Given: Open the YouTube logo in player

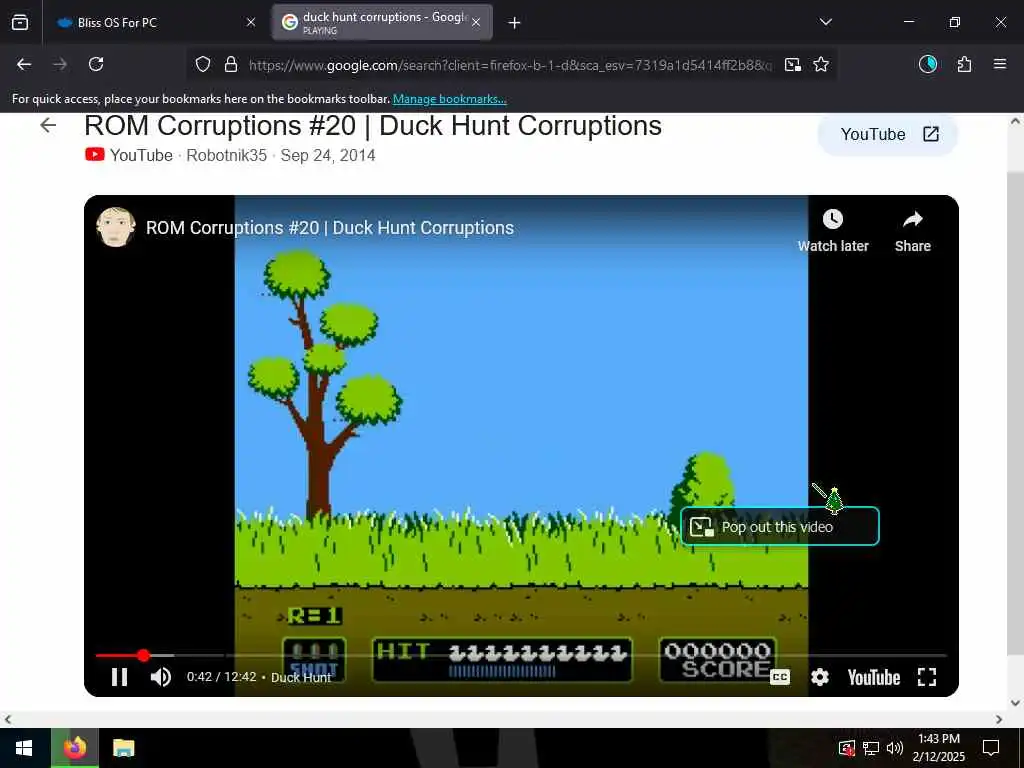Looking at the screenshot, I should (x=873, y=677).
